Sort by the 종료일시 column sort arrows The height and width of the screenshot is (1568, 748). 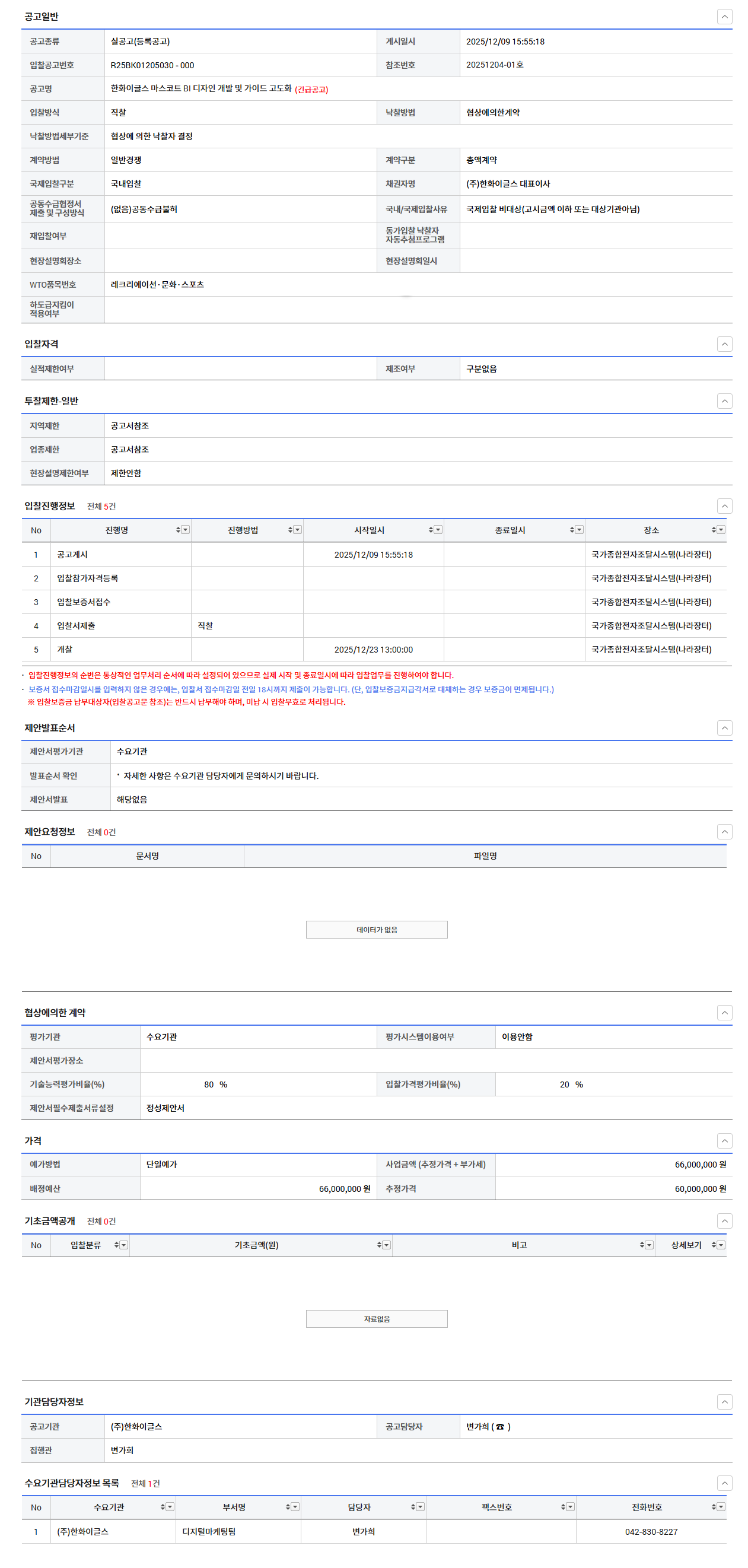571,530
